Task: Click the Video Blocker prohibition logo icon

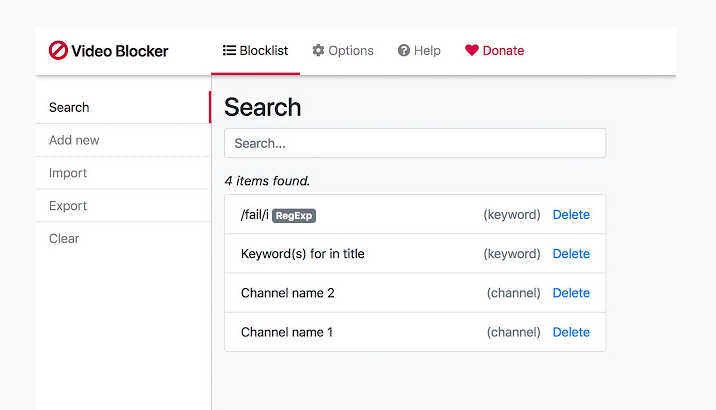Action: 58,51
